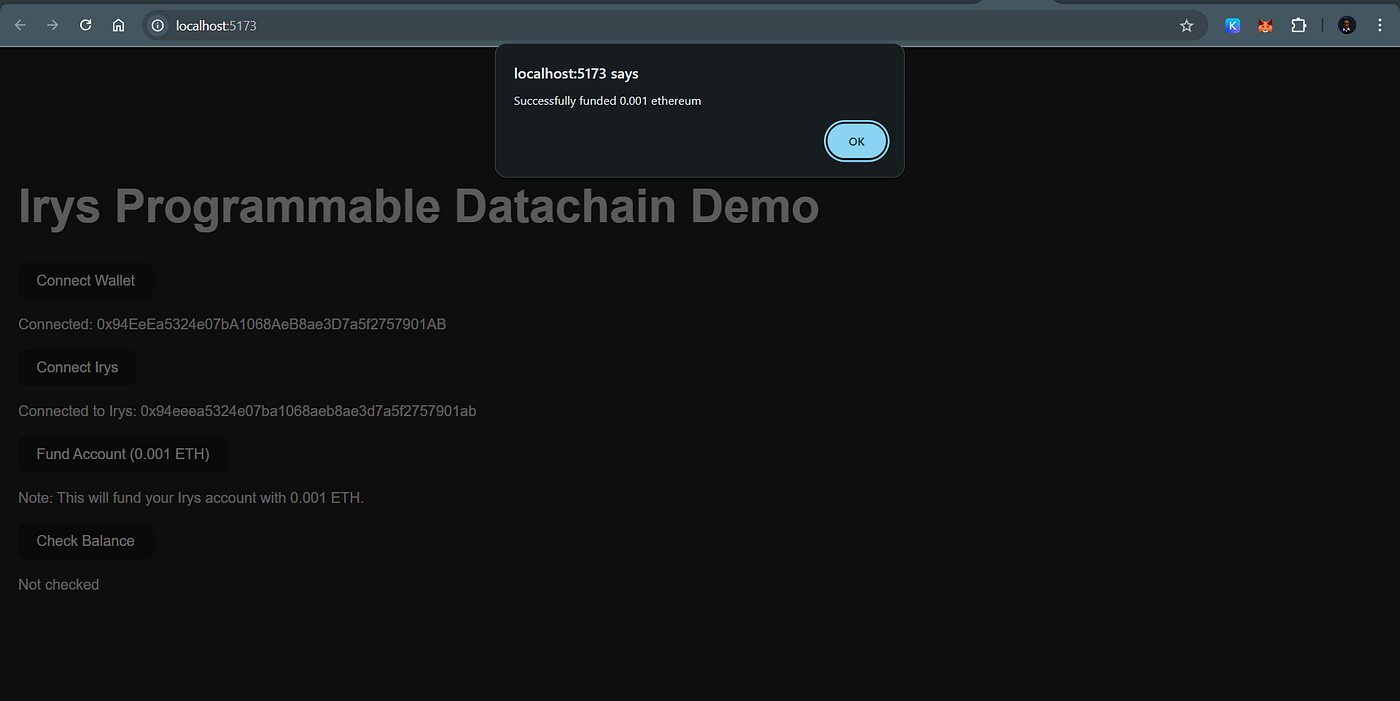1400x701 pixels.
Task: Click the Check Balance button
Action: [x=85, y=541]
